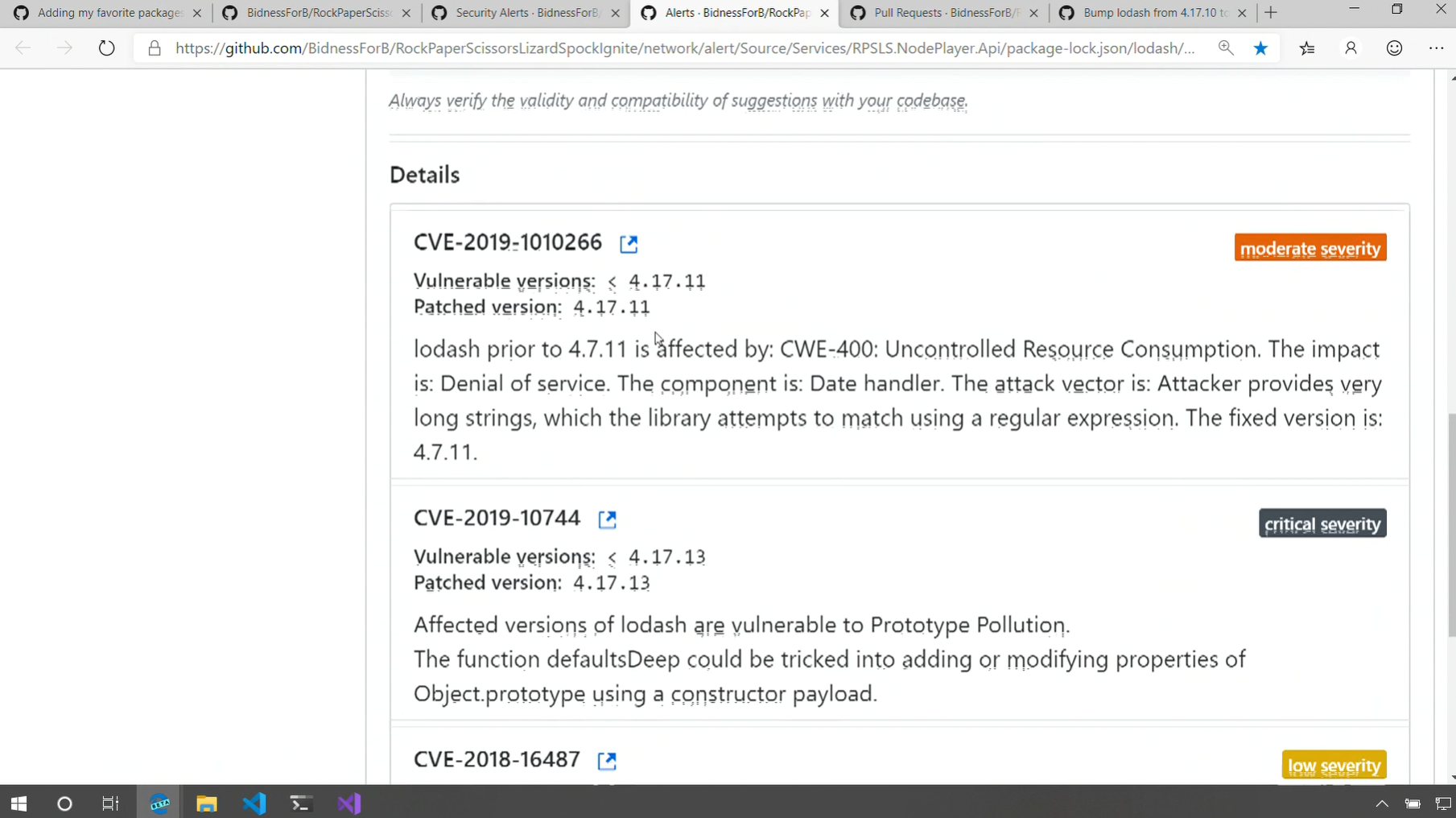The height and width of the screenshot is (818, 1456).
Task: Click the feedback smiley icon
Action: tap(1394, 48)
